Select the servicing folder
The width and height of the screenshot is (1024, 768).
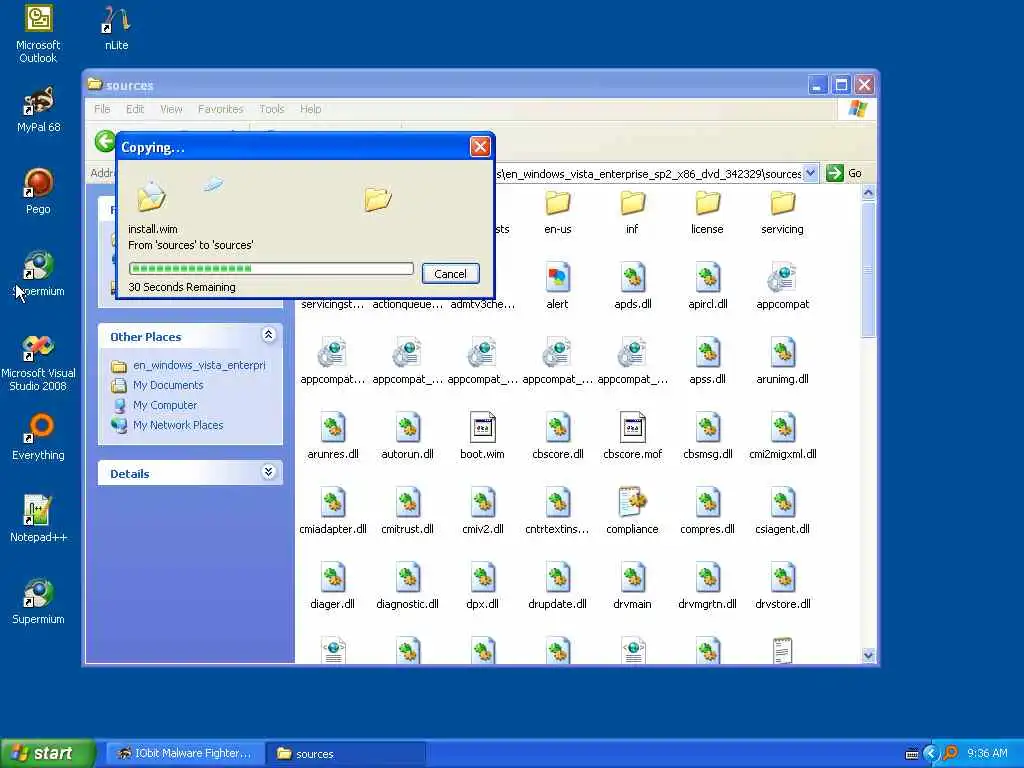coord(782,213)
